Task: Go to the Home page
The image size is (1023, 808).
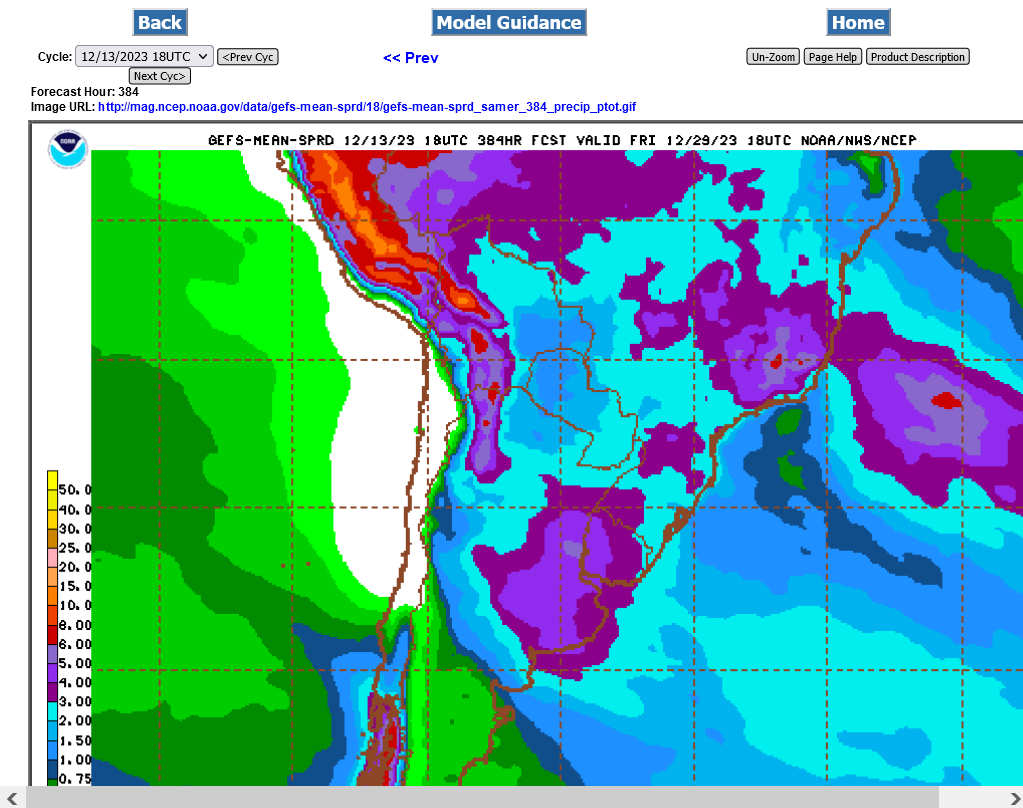Action: [x=858, y=22]
